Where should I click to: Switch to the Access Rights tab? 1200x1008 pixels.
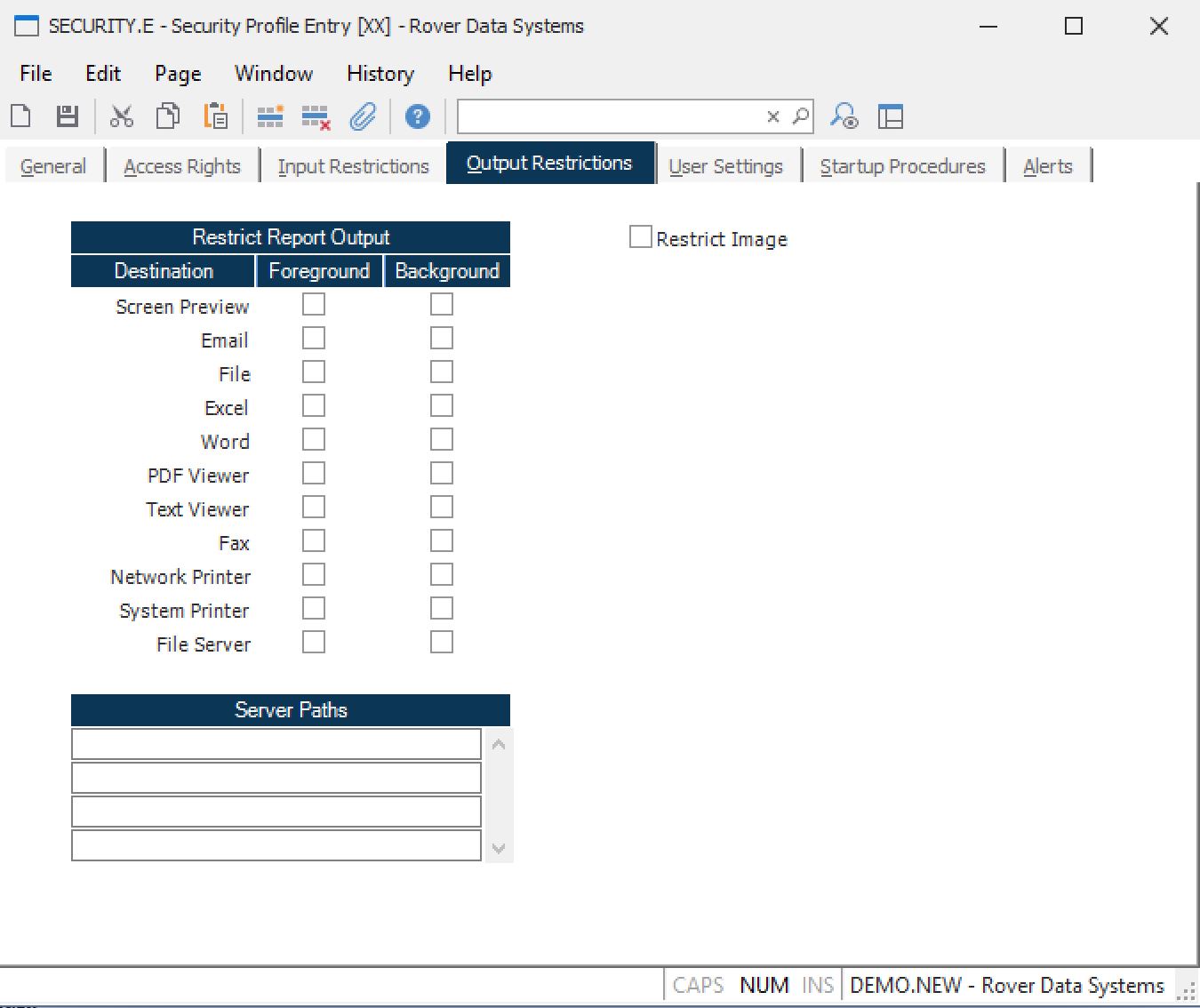[x=182, y=166]
